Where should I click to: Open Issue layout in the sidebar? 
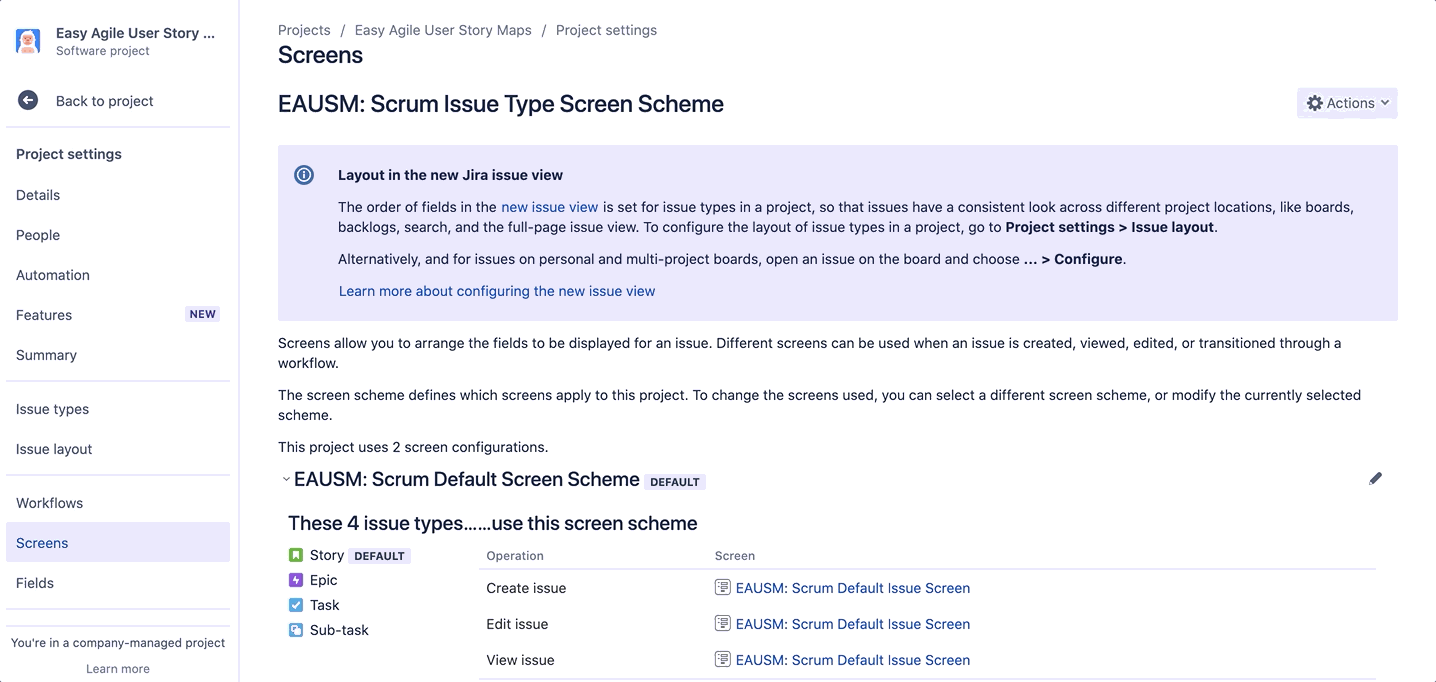click(x=54, y=449)
